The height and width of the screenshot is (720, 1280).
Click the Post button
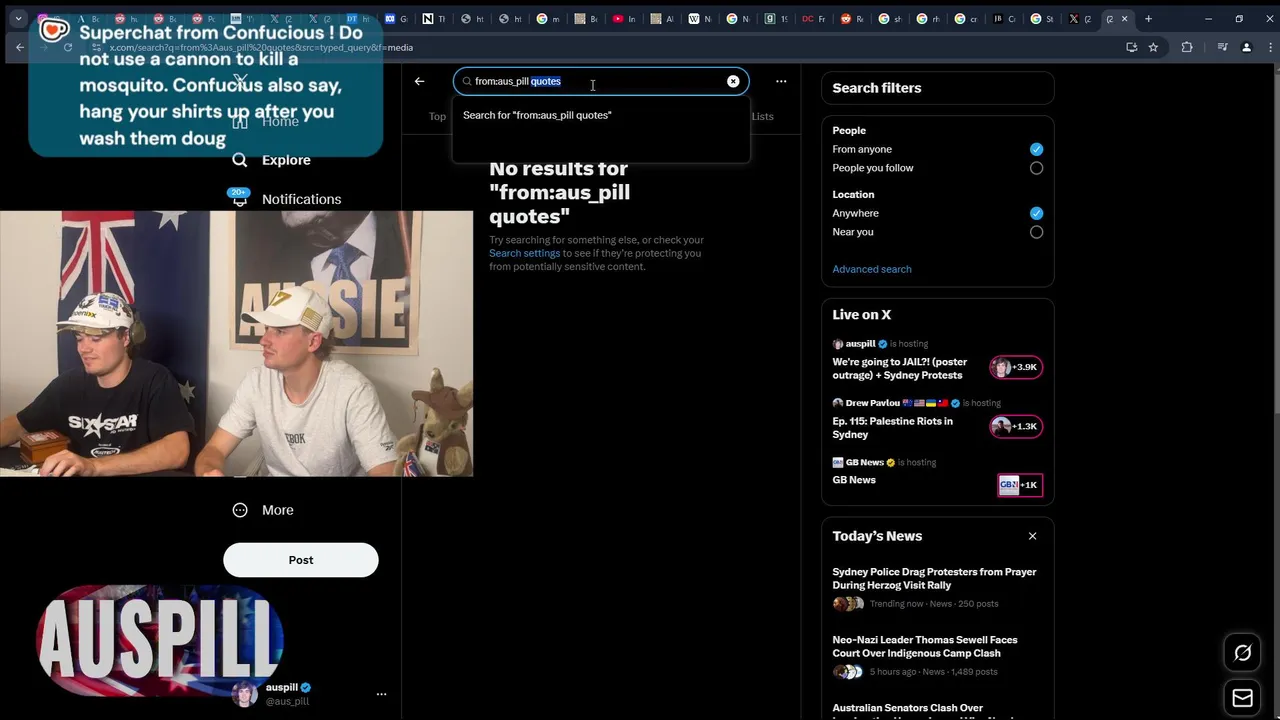pyautogui.click(x=301, y=560)
